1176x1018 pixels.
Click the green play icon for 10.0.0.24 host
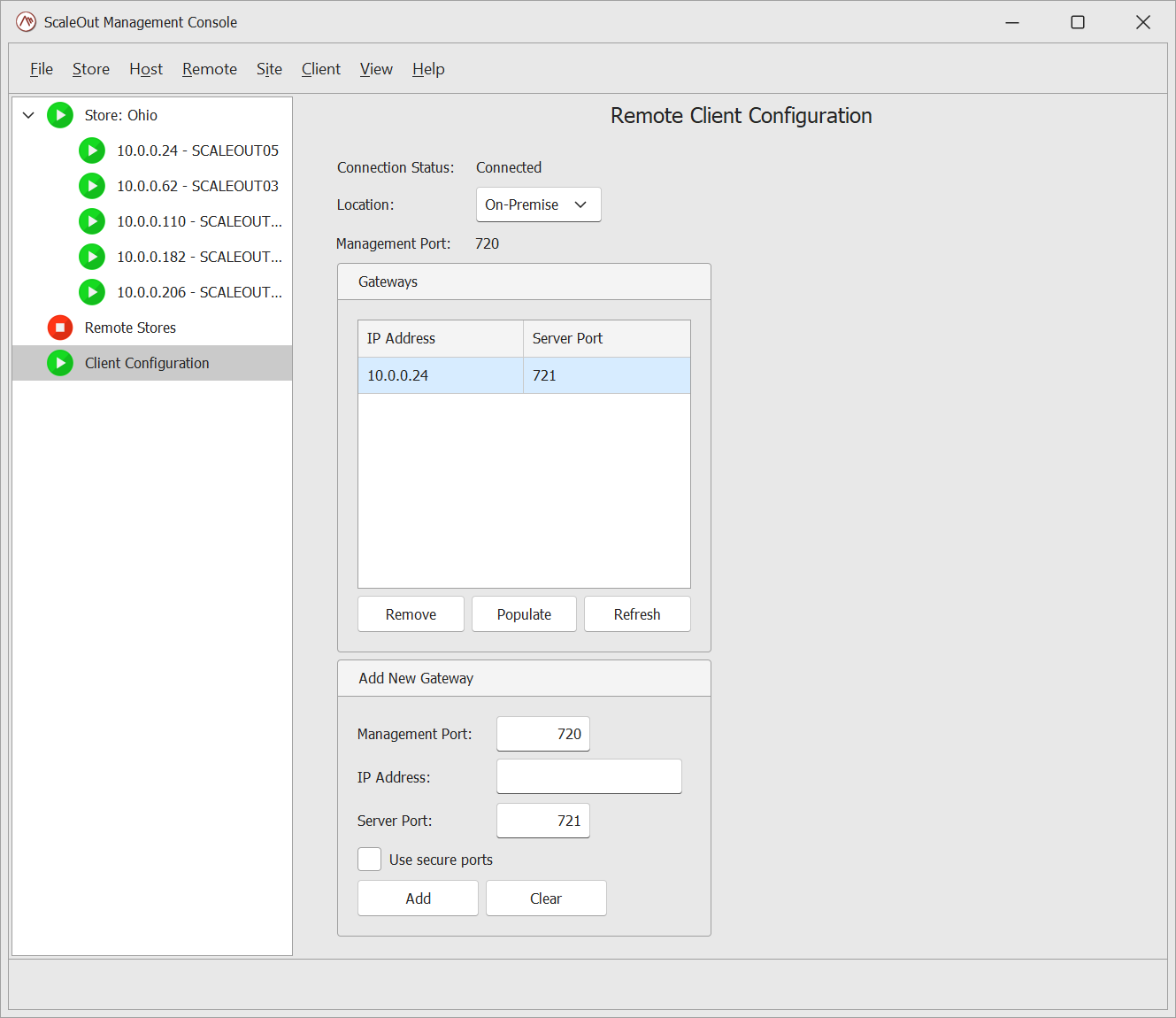click(x=92, y=150)
